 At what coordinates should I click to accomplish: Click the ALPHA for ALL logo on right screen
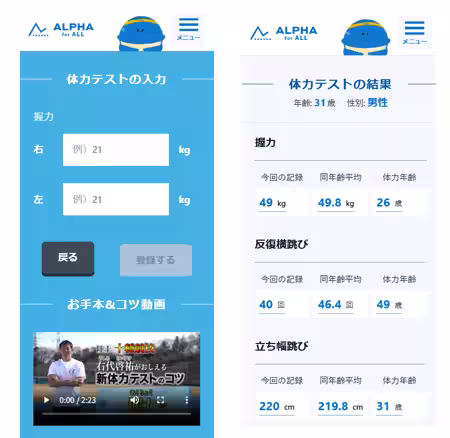pyautogui.click(x=284, y=33)
